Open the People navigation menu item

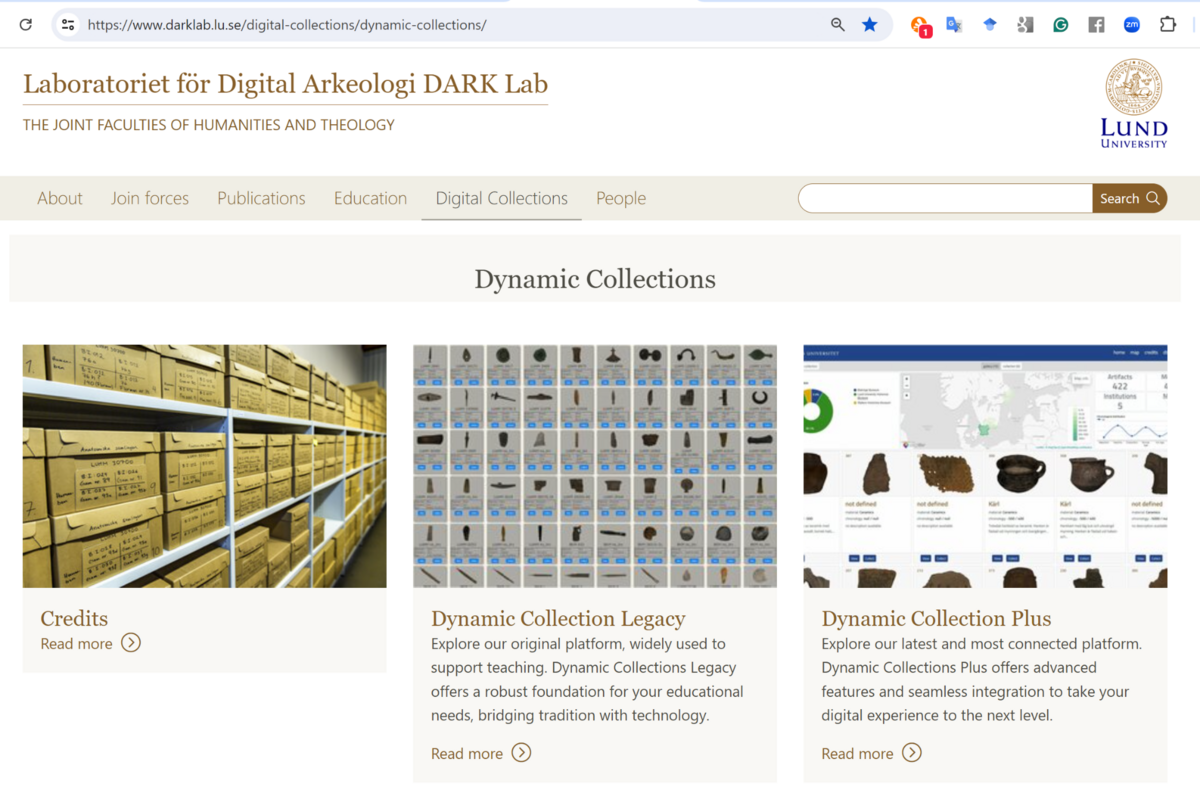tap(621, 198)
